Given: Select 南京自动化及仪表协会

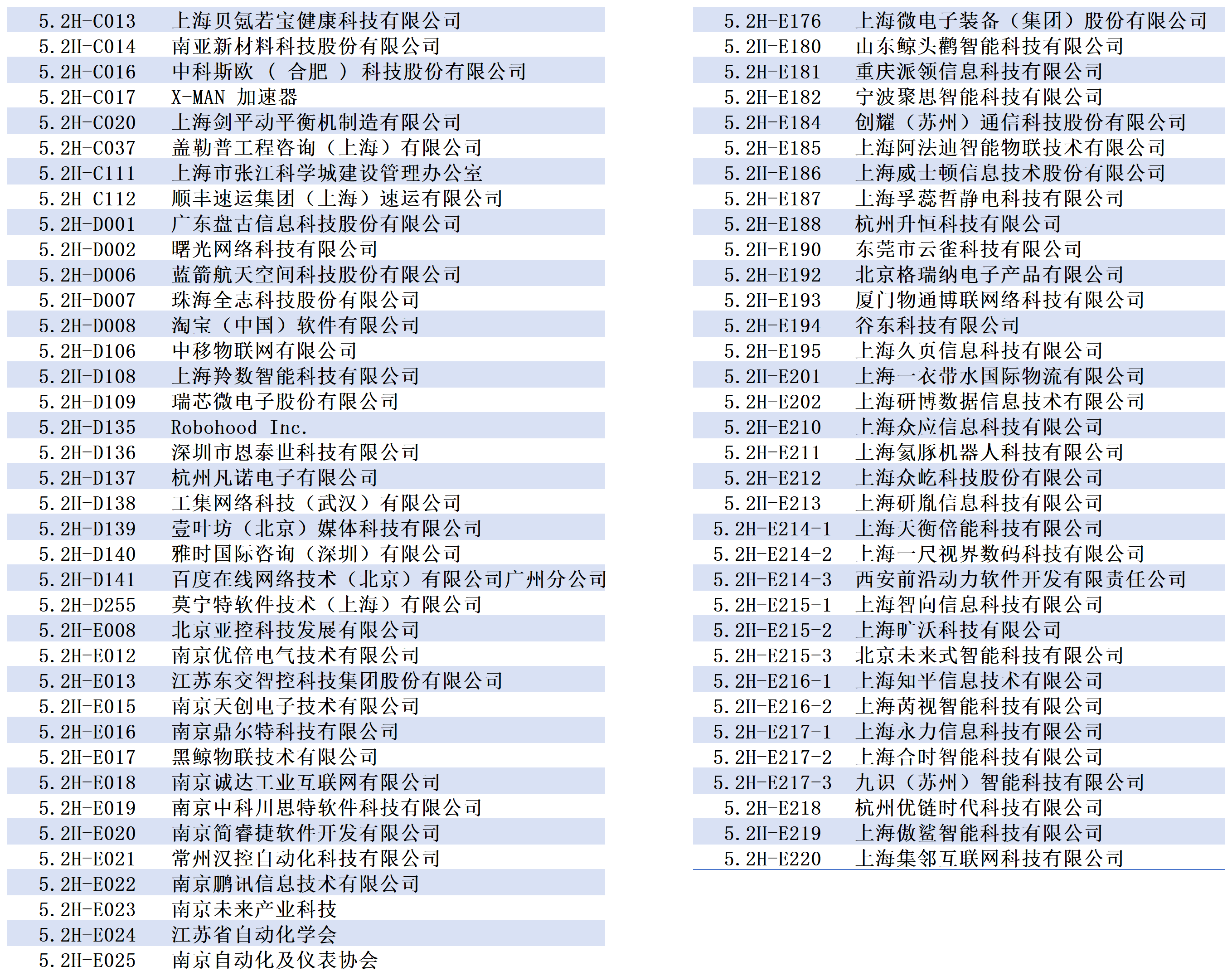Looking at the screenshot, I should tap(274, 960).
